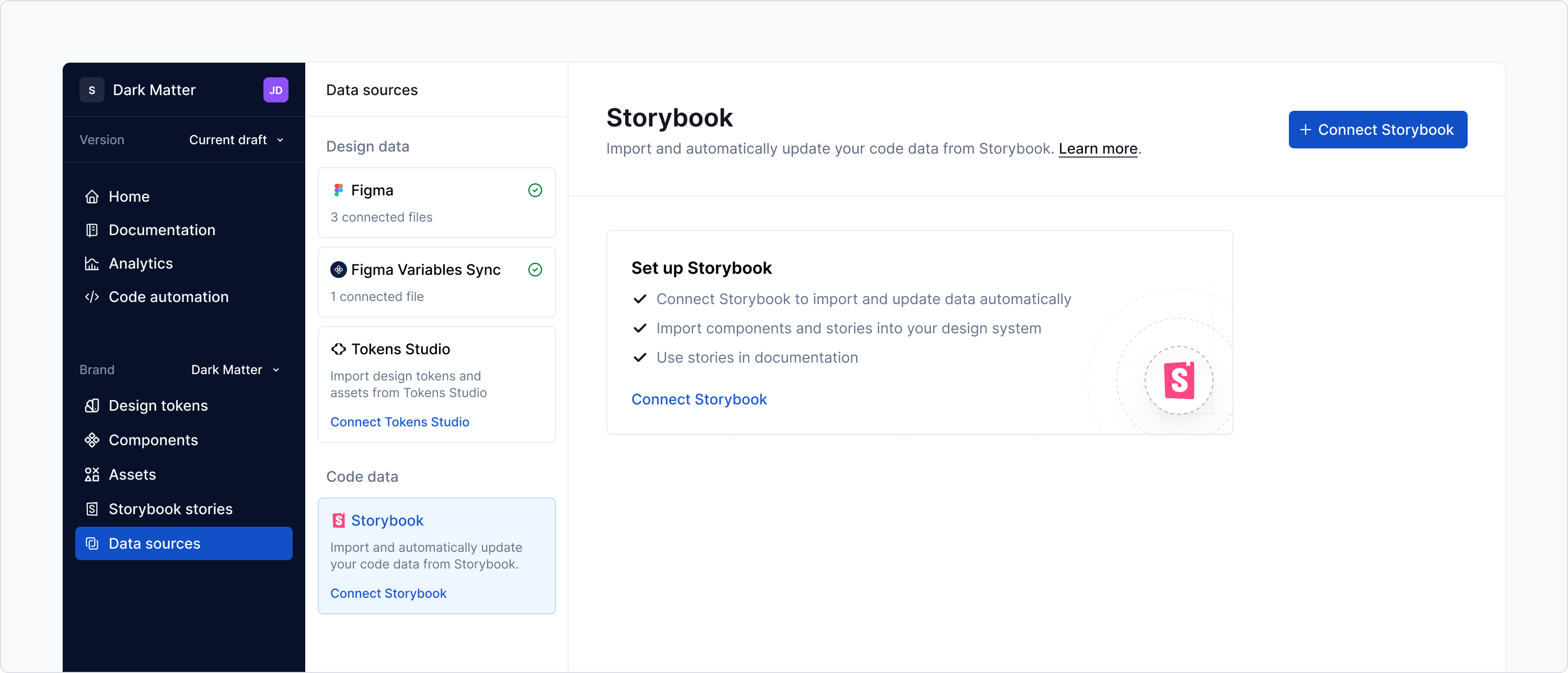This screenshot has height=673, width=1568.
Task: Click Connect Tokens Studio
Action: 399,422
